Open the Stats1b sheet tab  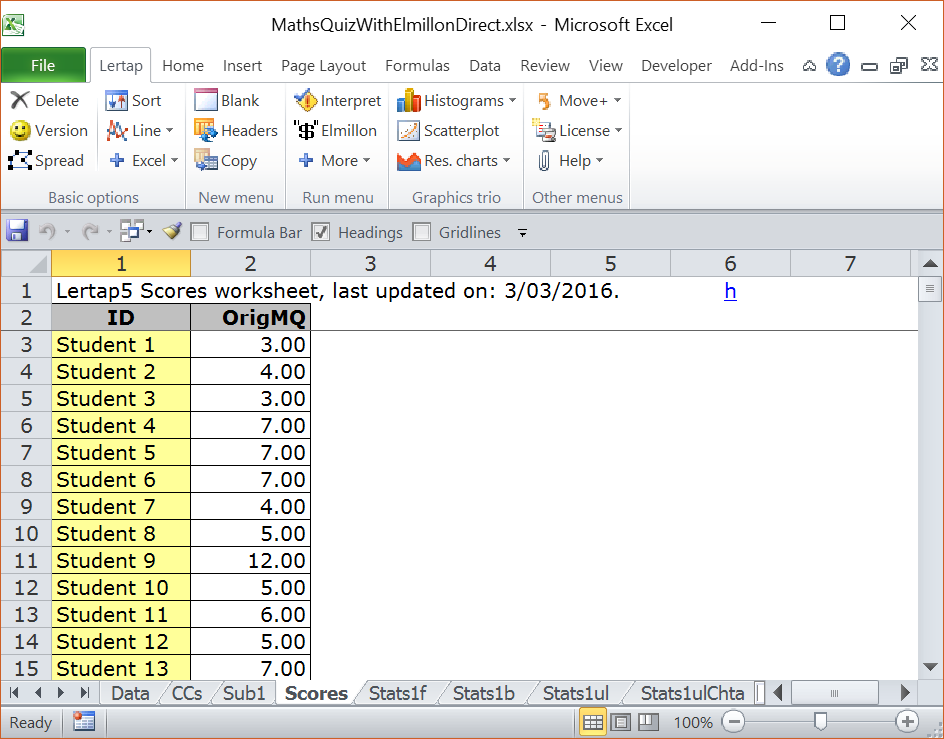point(483,693)
